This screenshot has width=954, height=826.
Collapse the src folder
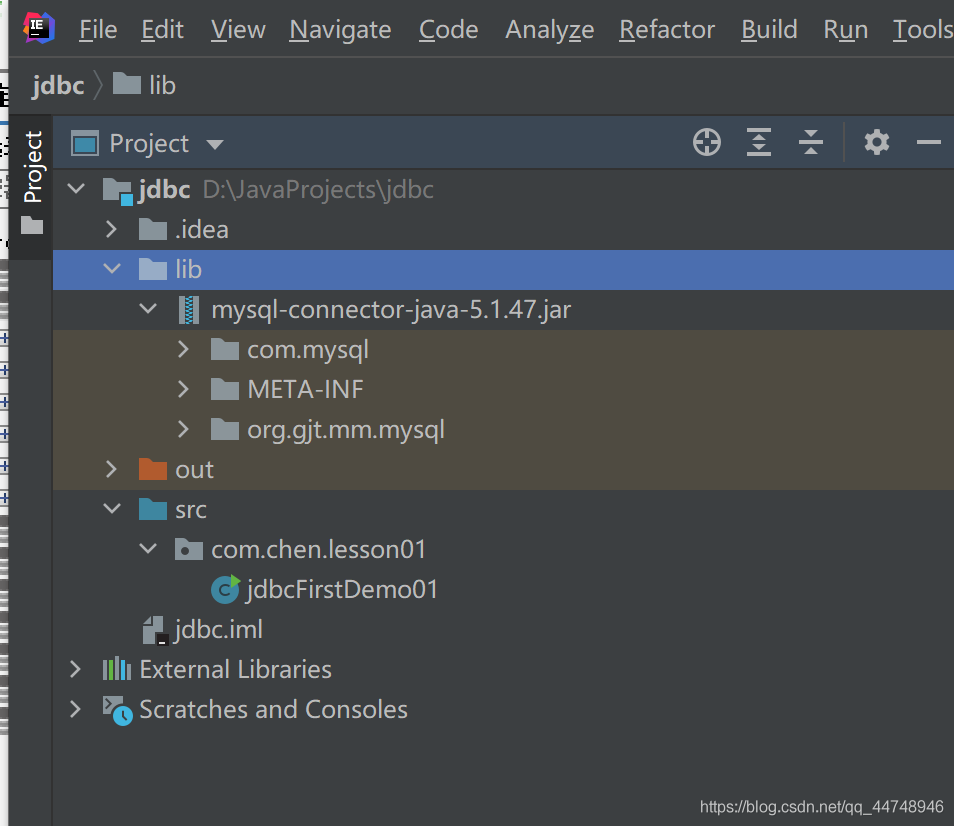(x=112, y=508)
